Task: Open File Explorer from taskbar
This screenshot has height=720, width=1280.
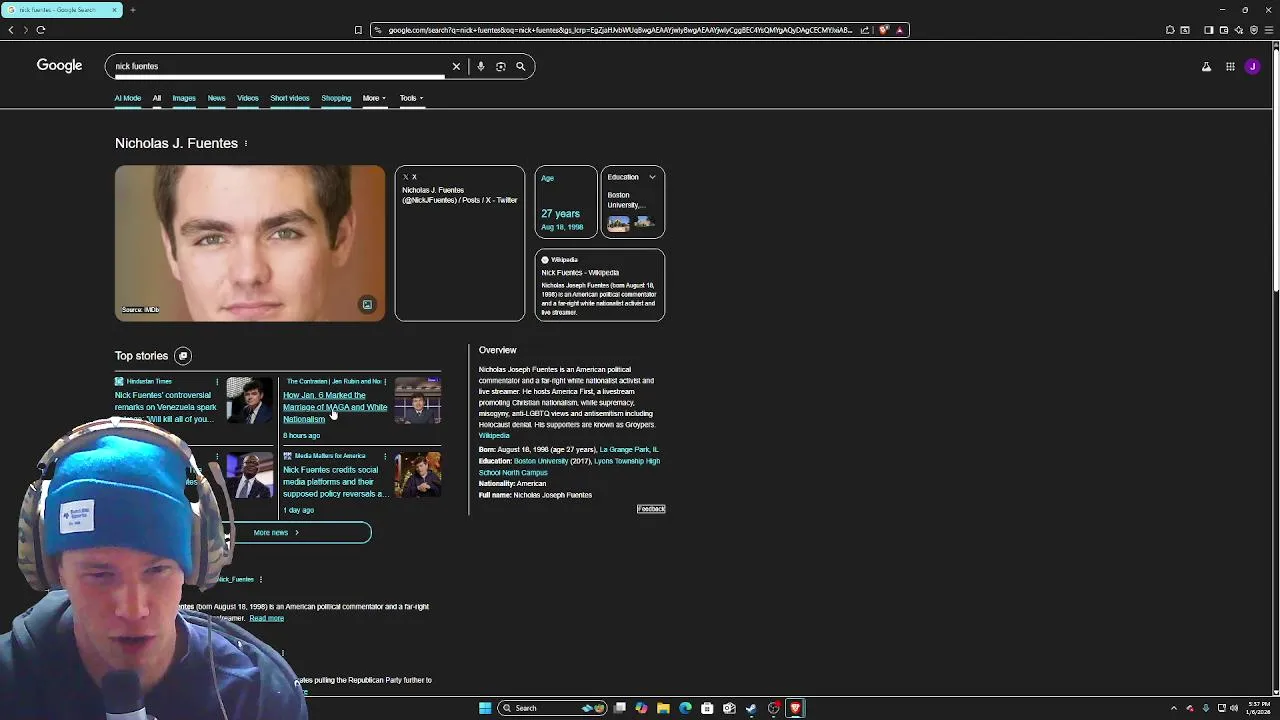Action: click(x=663, y=708)
